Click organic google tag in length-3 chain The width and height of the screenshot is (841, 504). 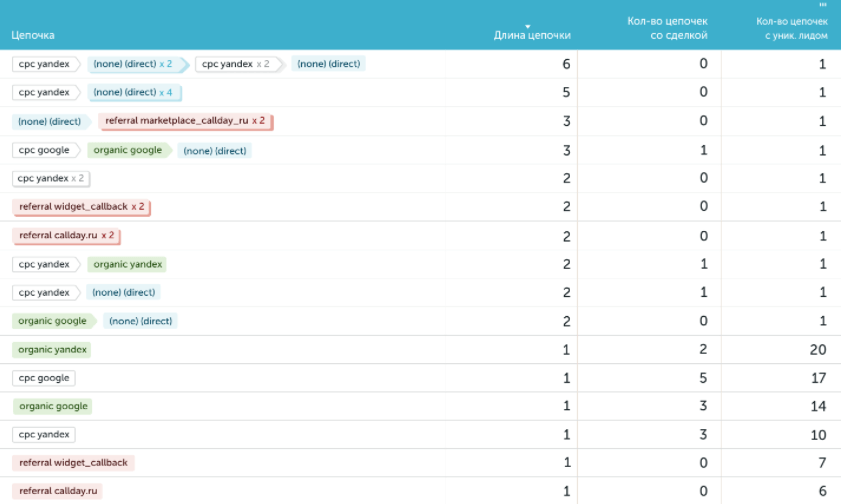click(x=125, y=150)
